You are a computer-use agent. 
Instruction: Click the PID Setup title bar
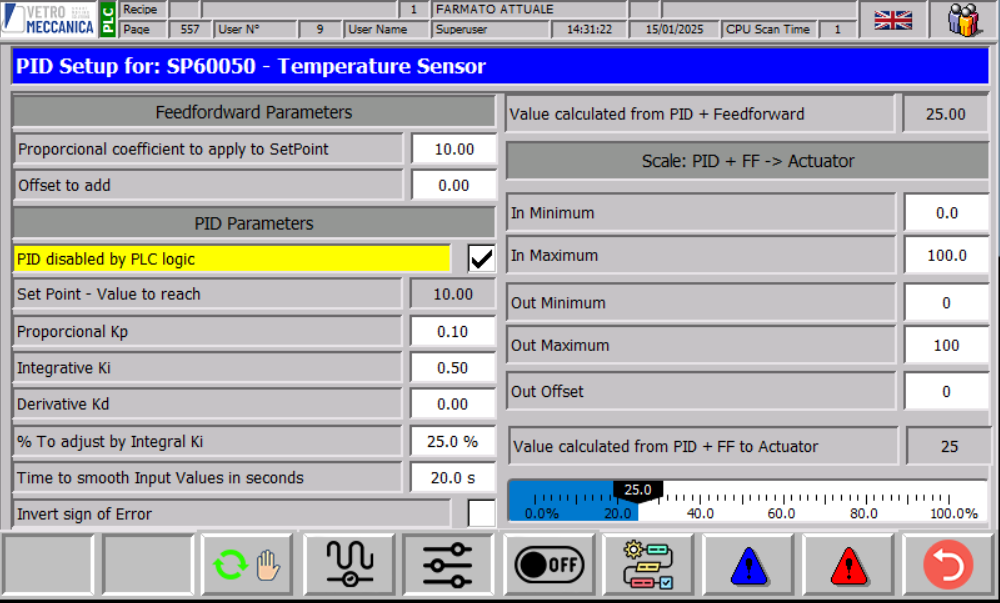point(501,66)
